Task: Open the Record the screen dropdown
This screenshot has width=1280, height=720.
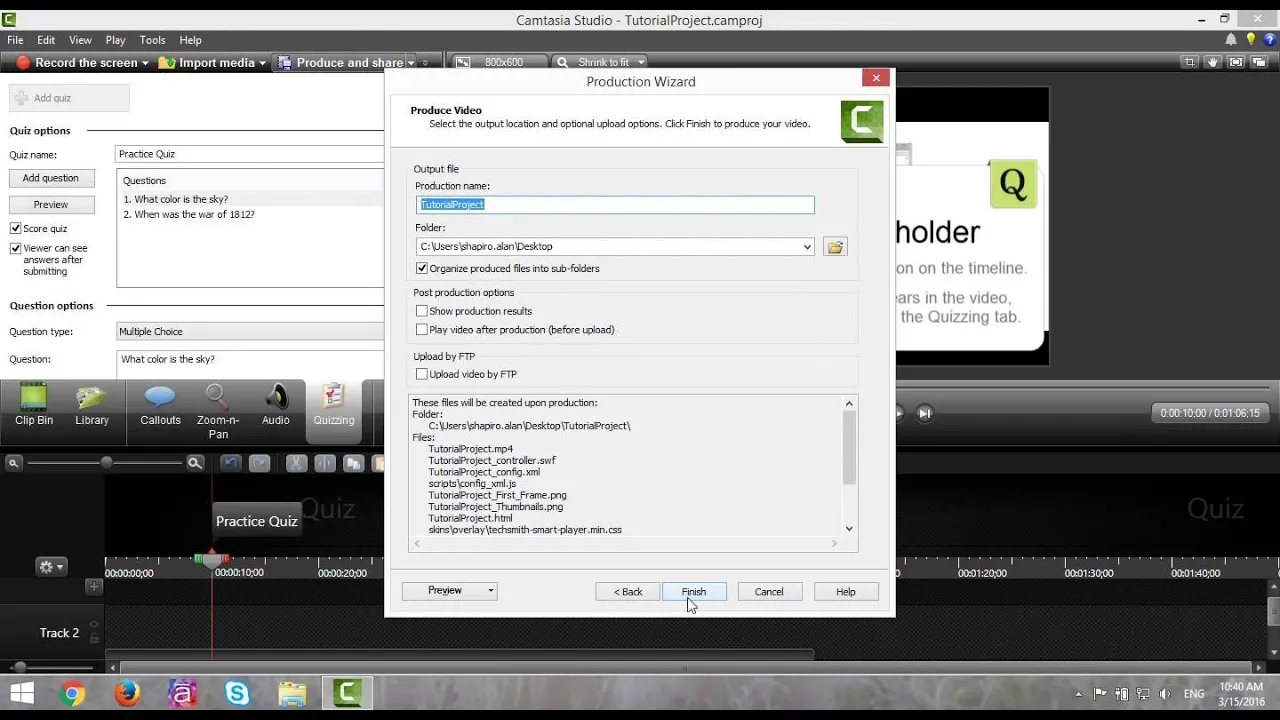Action: pyautogui.click(x=144, y=63)
